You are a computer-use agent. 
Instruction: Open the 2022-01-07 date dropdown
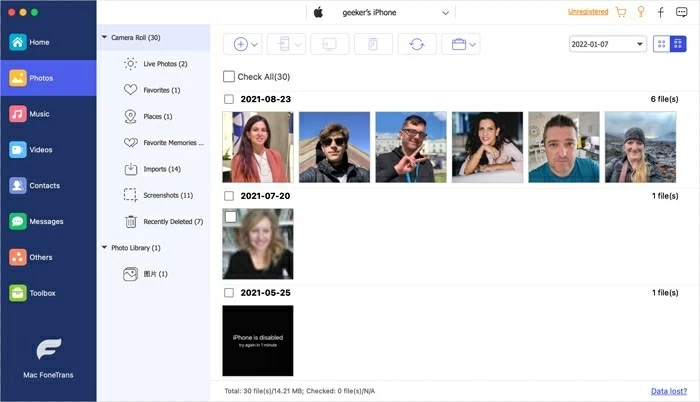tap(607, 45)
